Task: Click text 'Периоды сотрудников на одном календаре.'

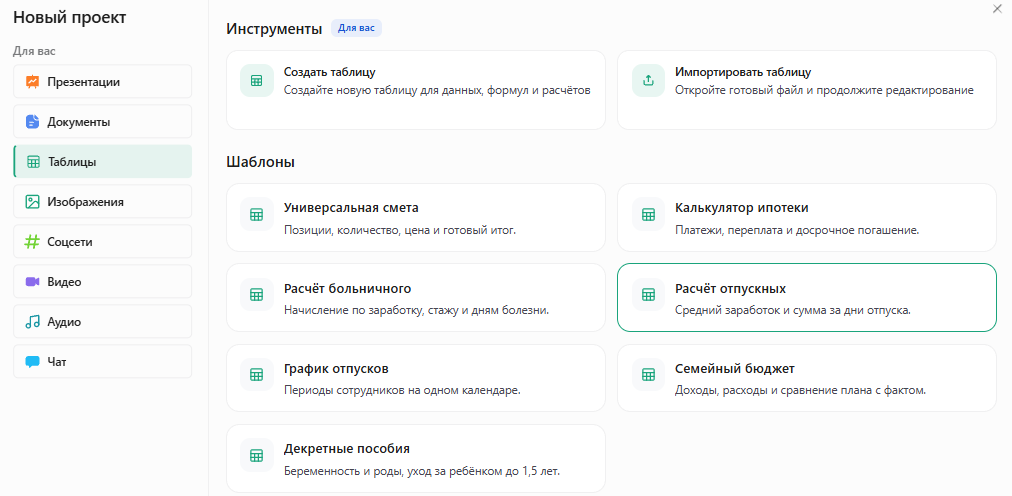Action: (402, 390)
